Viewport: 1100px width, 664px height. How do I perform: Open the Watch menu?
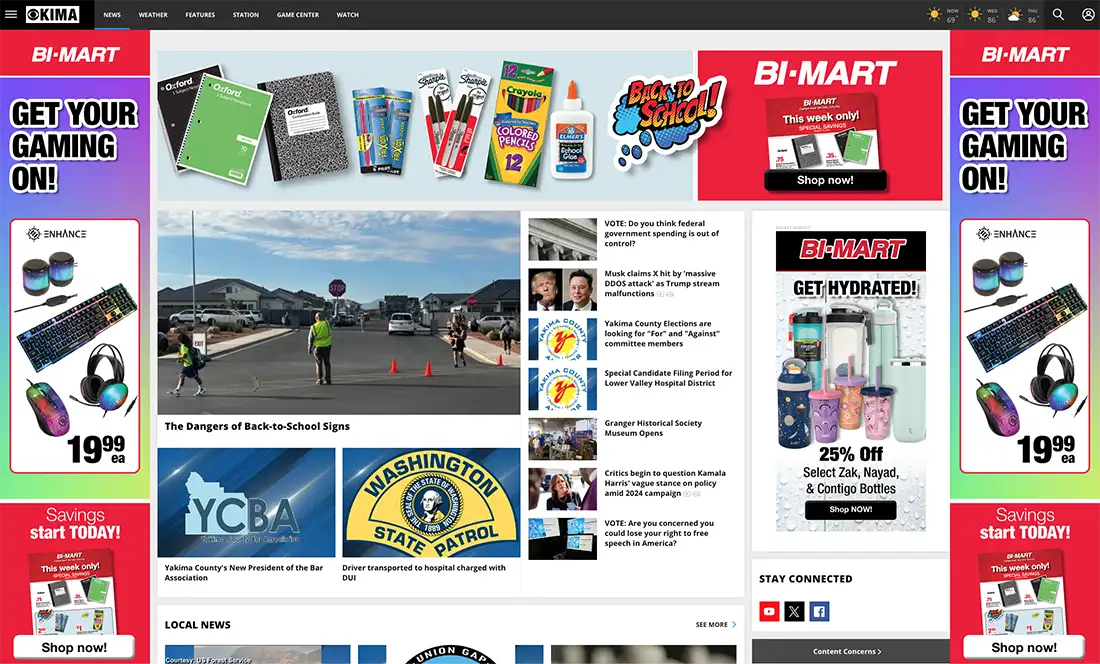[347, 15]
